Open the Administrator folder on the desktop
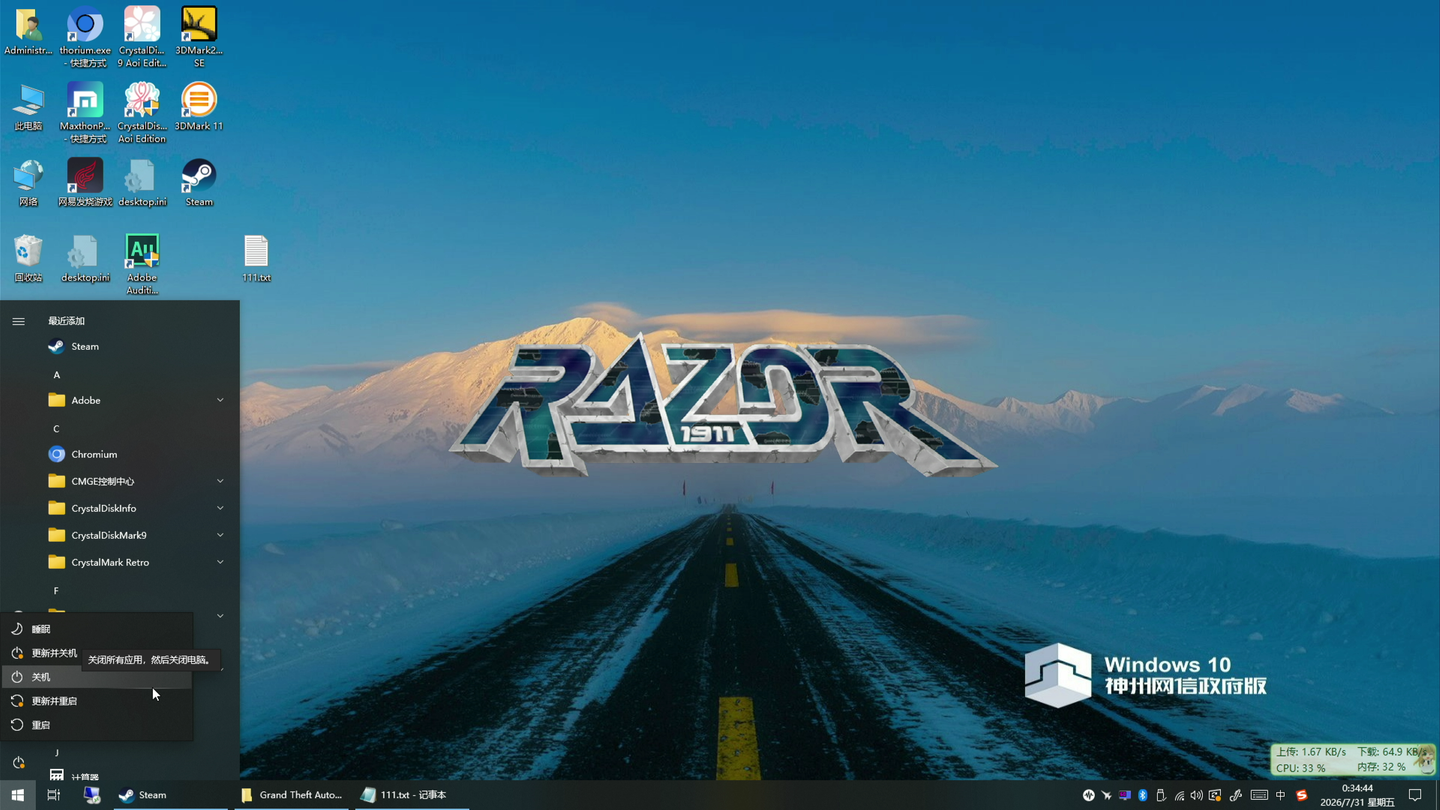The height and width of the screenshot is (810, 1440). click(28, 32)
